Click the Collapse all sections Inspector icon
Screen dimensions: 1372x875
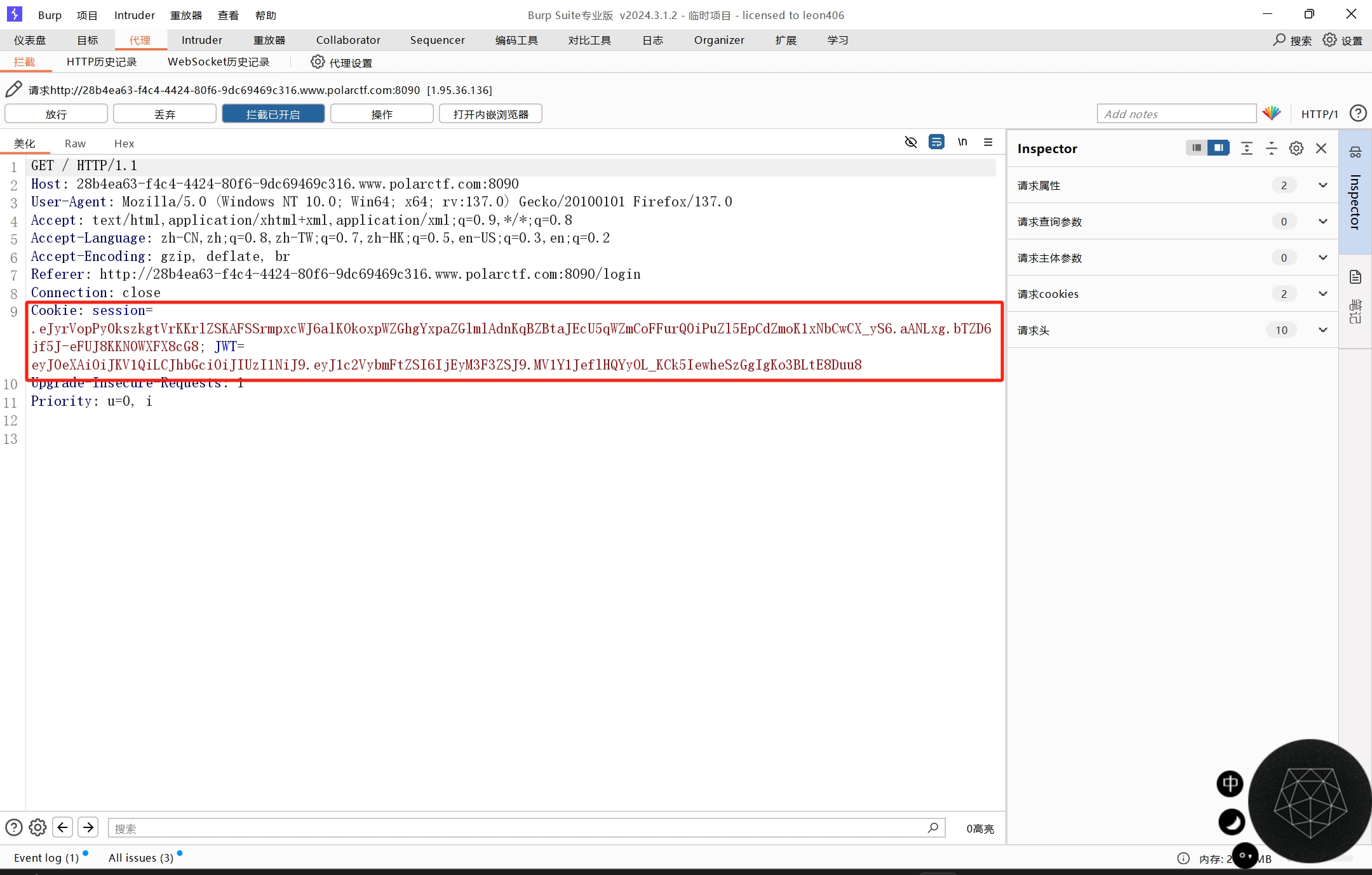pyautogui.click(x=1271, y=149)
